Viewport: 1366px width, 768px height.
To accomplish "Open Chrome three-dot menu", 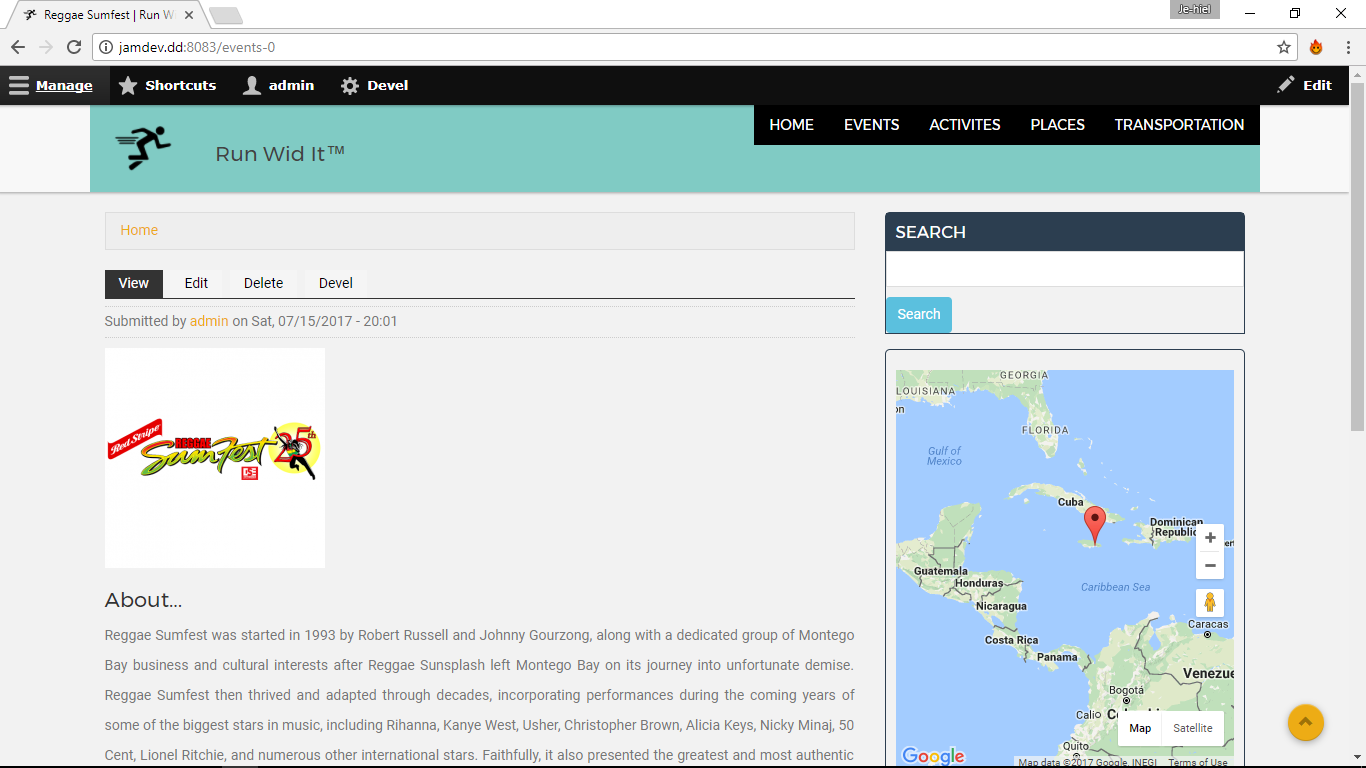I will (x=1347, y=47).
